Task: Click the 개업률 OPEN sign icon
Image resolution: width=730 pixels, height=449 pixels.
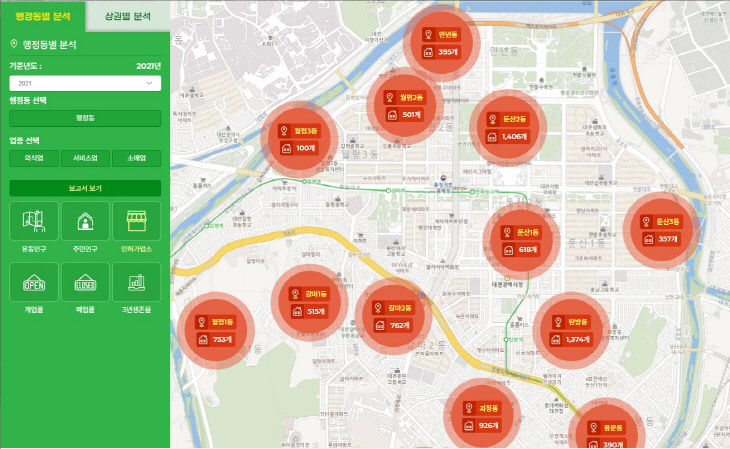Action: pyautogui.click(x=33, y=283)
